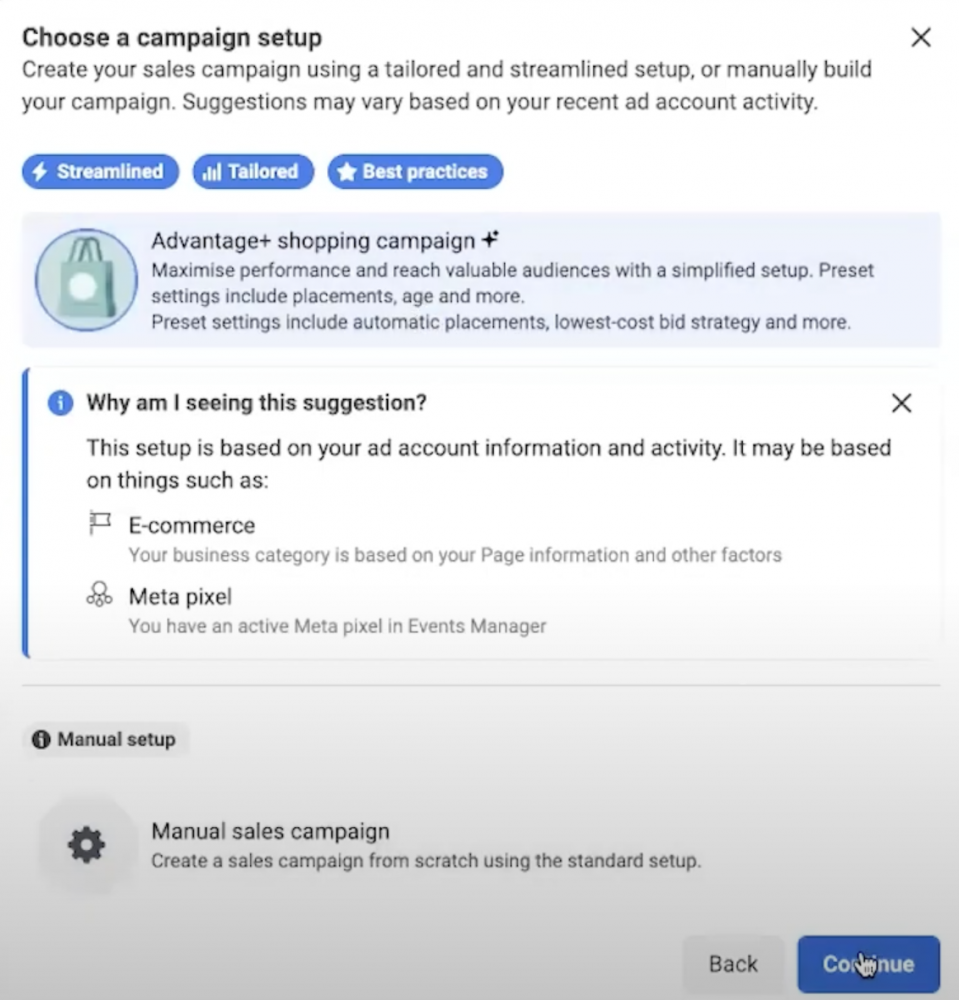959x1000 pixels.
Task: Dismiss the 'Why am I seeing this suggestion' box
Action: pos(902,403)
